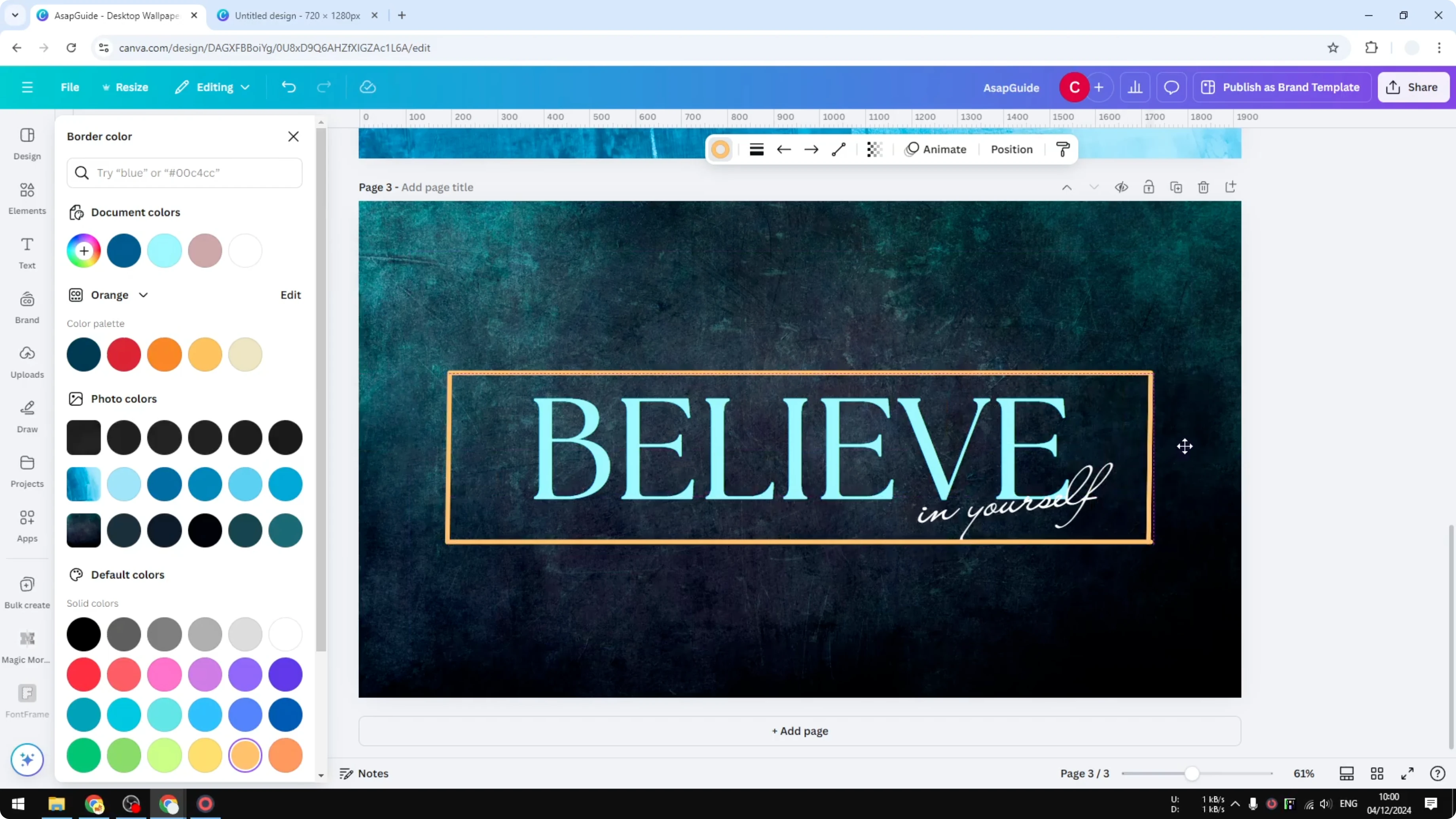Open comments via the speech bubble icon
The height and width of the screenshot is (819, 1456).
1171,87
